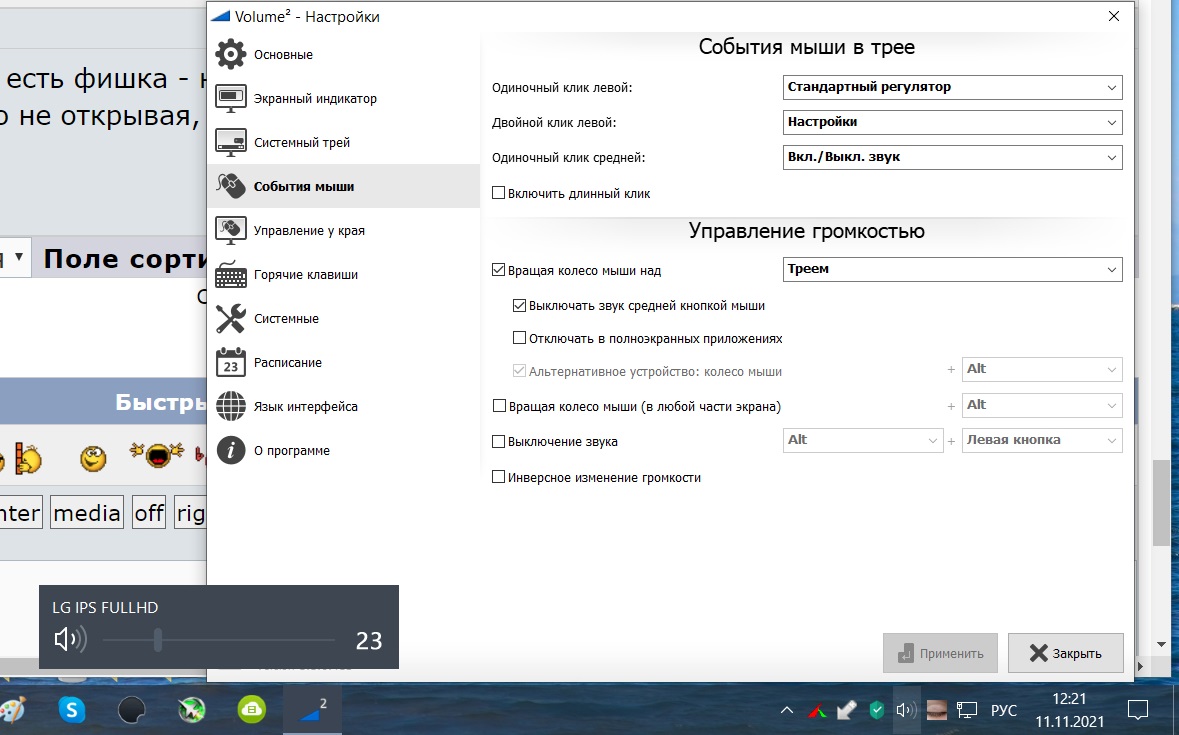This screenshot has width=1179, height=735.
Task: Expand Одиночный клик средней dropdown
Action: (x=952, y=157)
